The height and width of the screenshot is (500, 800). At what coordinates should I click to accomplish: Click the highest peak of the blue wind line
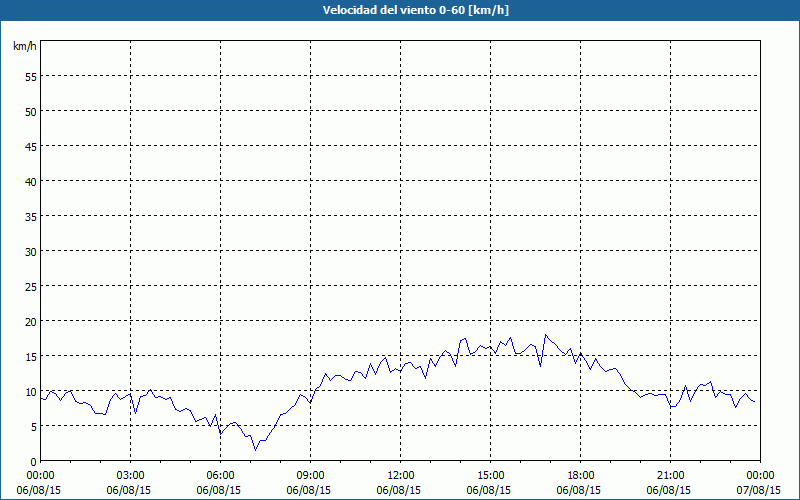pos(546,335)
